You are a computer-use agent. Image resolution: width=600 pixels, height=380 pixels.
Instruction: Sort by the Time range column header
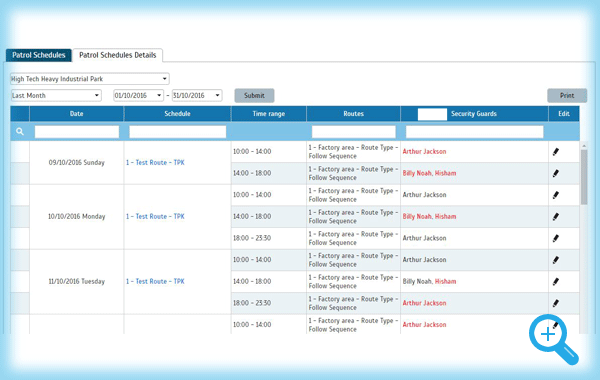(269, 114)
